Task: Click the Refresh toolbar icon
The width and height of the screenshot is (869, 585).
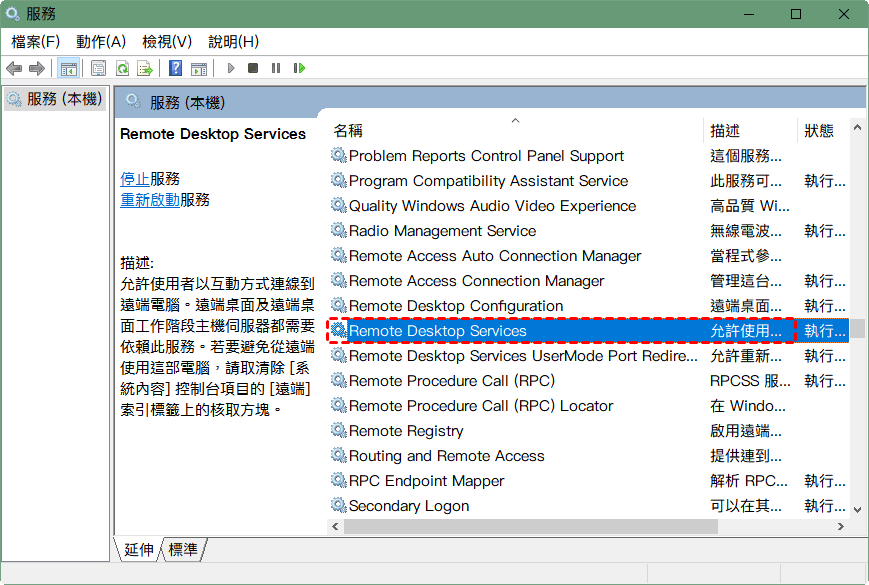Action: click(x=122, y=69)
